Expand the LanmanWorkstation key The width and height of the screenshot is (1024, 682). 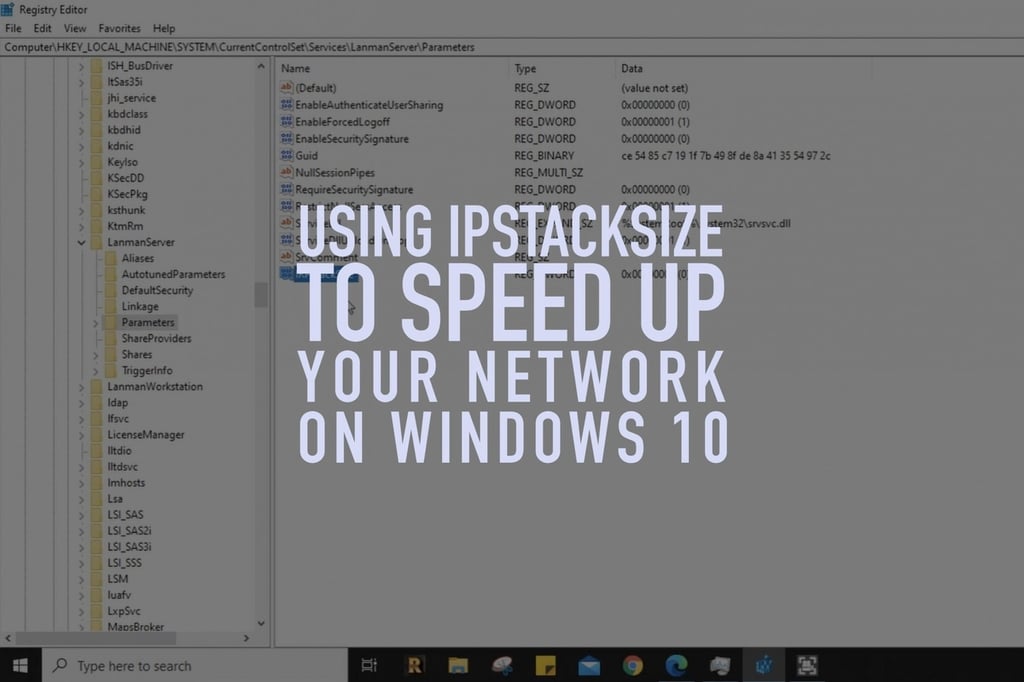point(81,387)
